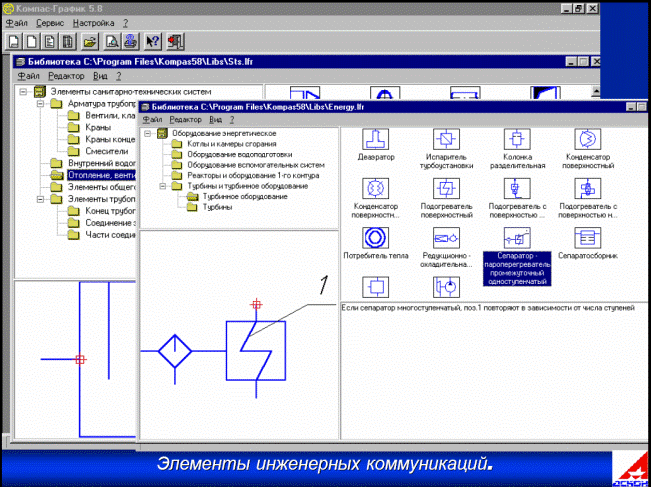651x487 pixels.
Task: Select the unlabeled pump-like symbol in last row
Action: 446,287
